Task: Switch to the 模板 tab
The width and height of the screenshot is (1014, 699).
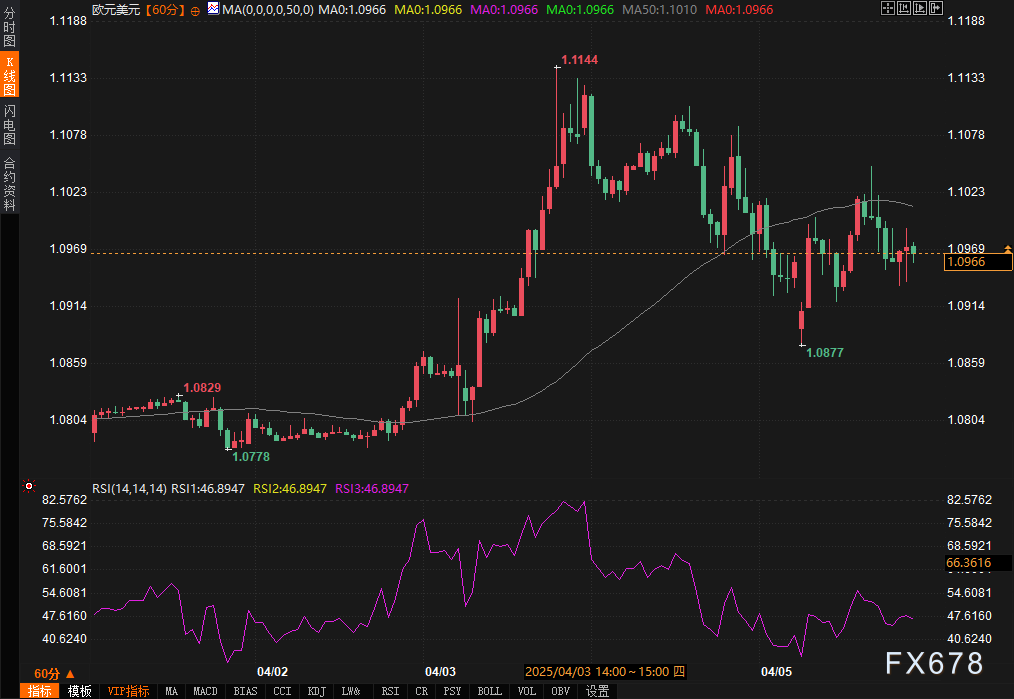Action: pyautogui.click(x=80, y=691)
